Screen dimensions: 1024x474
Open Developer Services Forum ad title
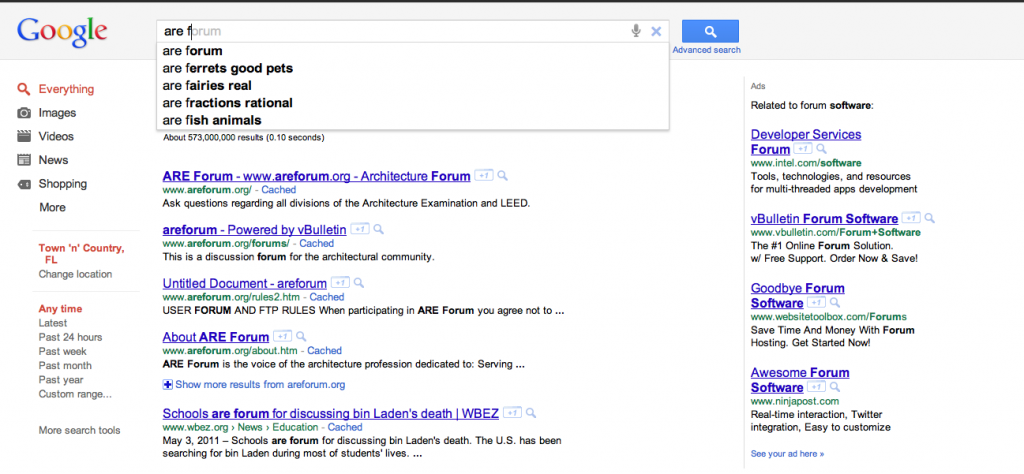click(806, 142)
